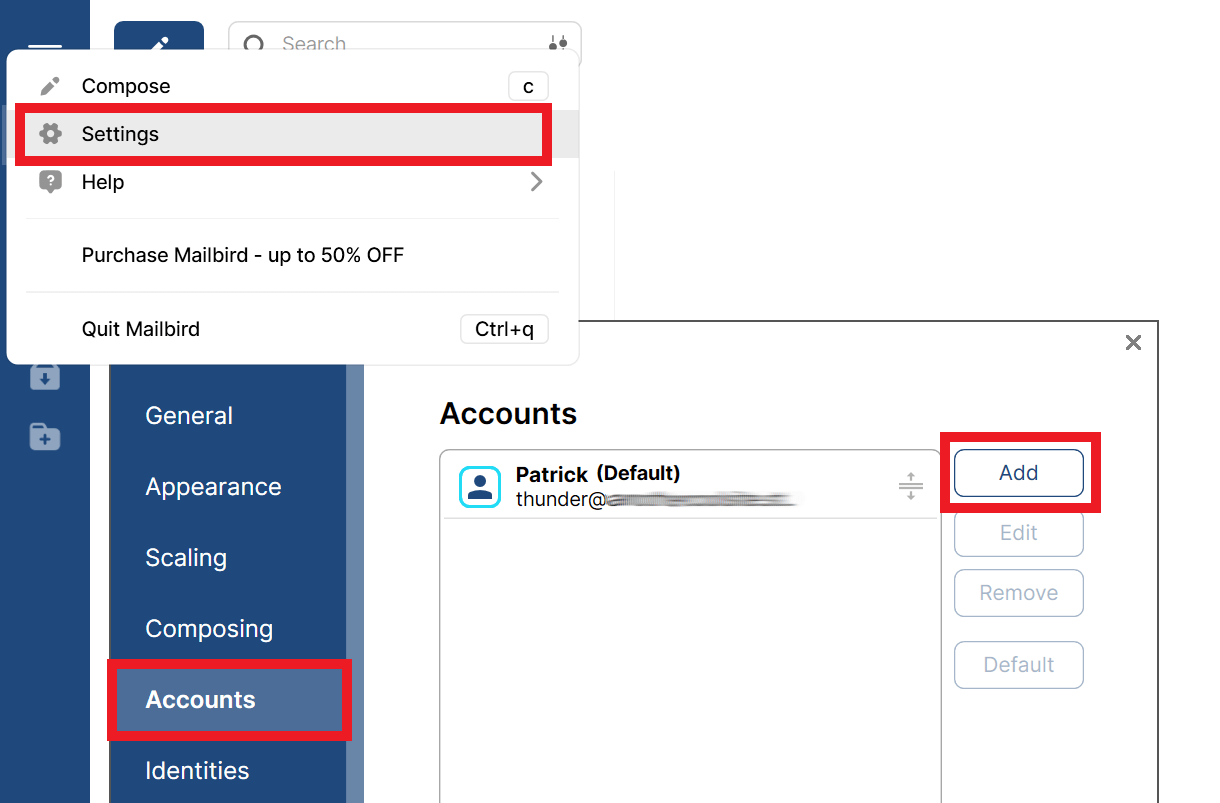1220x803 pixels.
Task: Click the Default account button
Action: [x=1018, y=664]
